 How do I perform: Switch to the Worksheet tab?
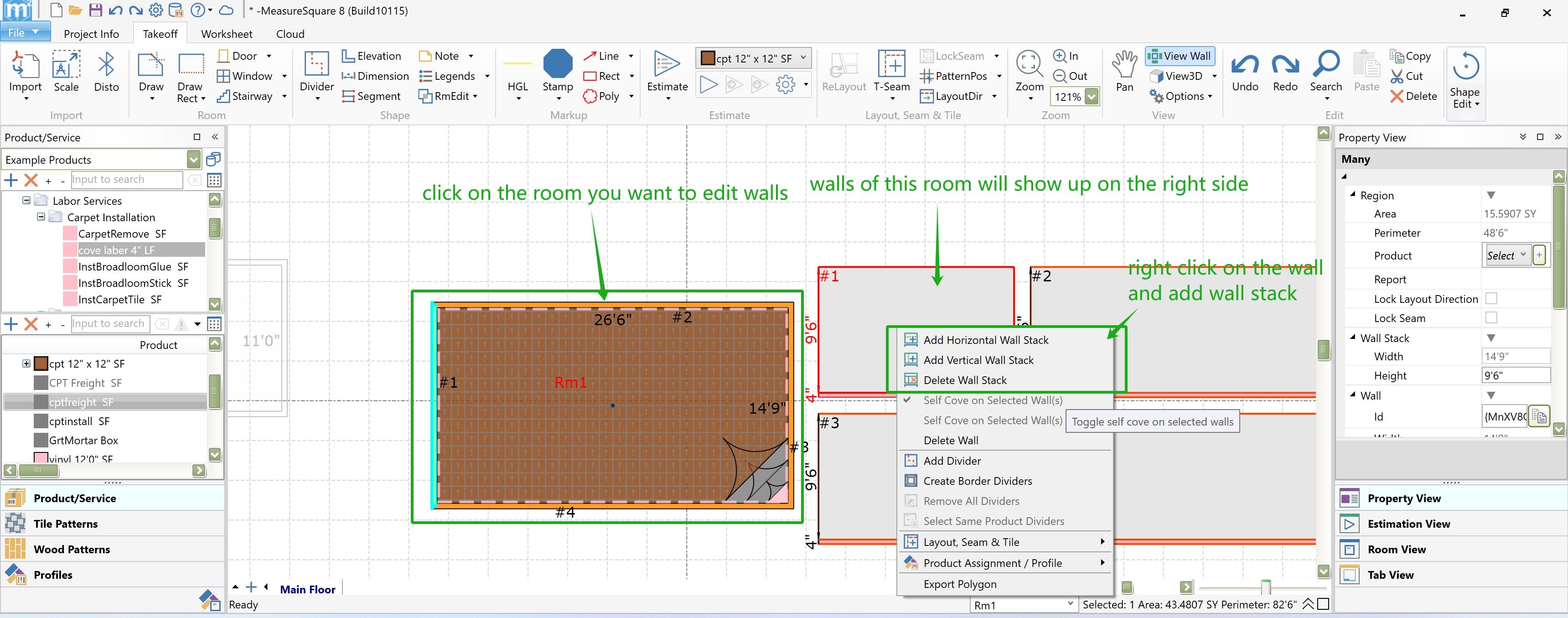click(226, 34)
